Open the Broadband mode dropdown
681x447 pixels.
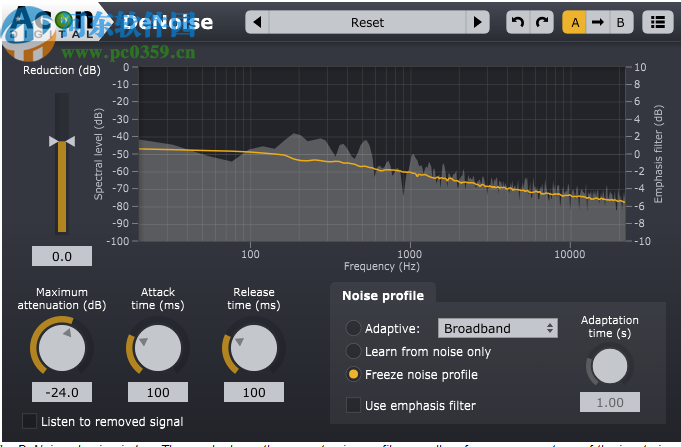pyautogui.click(x=498, y=328)
